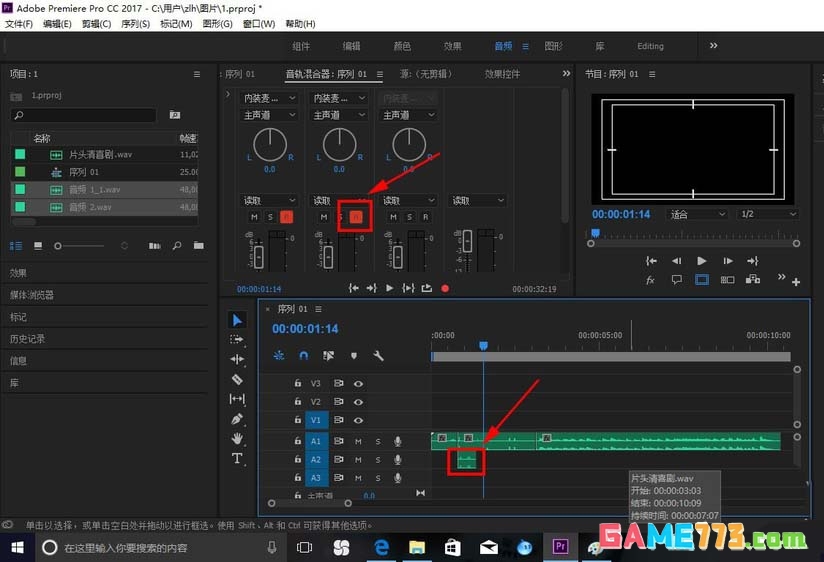Click the mixer Loop button
Screen dimensions: 824x562
click(x=427, y=288)
